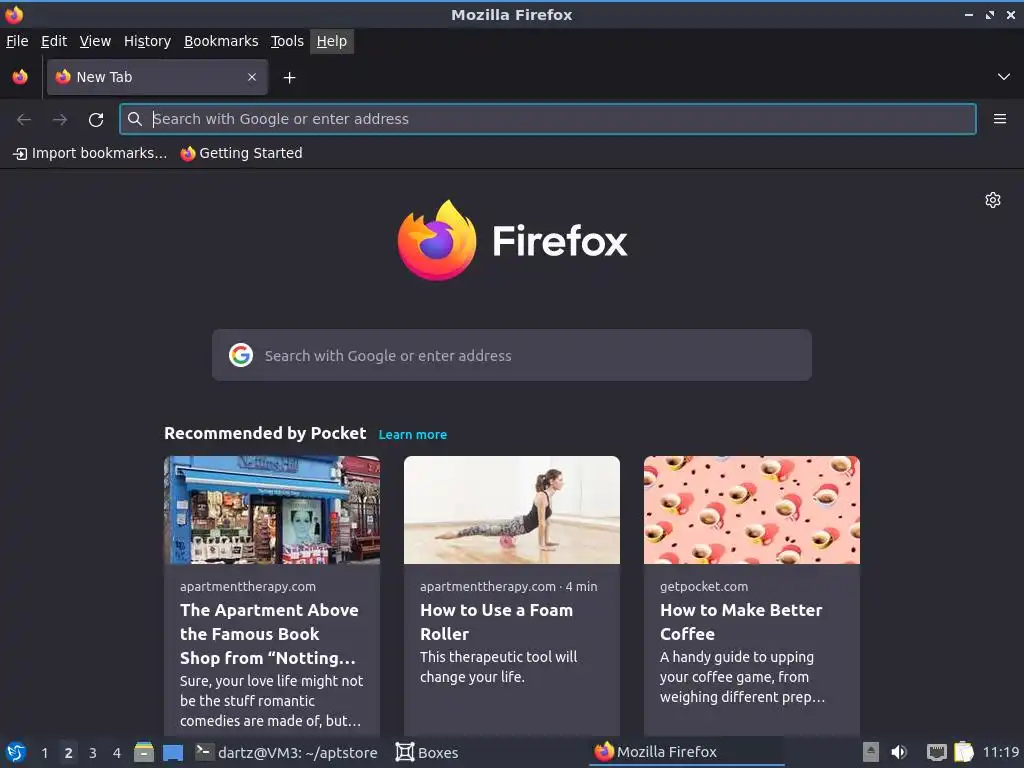Click Import bookmarks in the bookmarks toolbar
The width and height of the screenshot is (1024, 768).
tap(90, 153)
